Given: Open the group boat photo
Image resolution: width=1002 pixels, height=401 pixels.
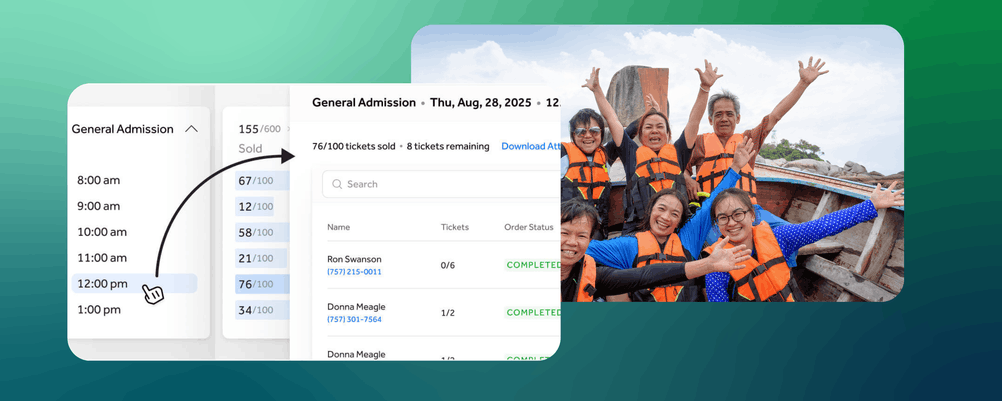Looking at the screenshot, I should coord(732,163).
